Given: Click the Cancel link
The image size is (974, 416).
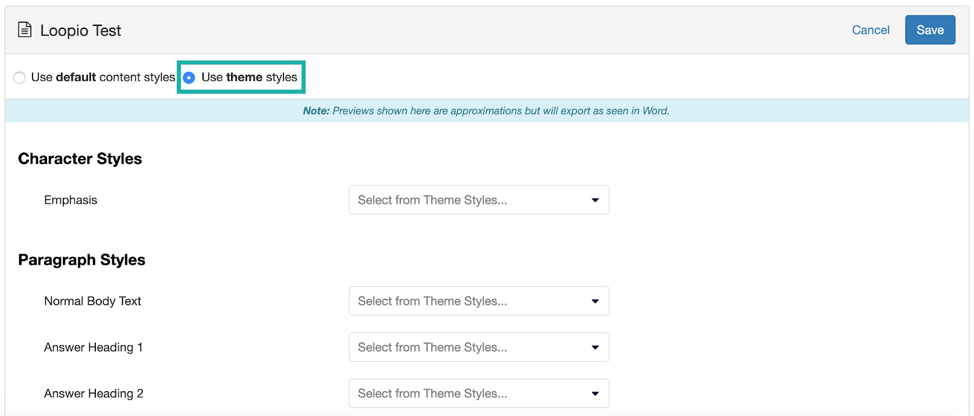Looking at the screenshot, I should (870, 30).
